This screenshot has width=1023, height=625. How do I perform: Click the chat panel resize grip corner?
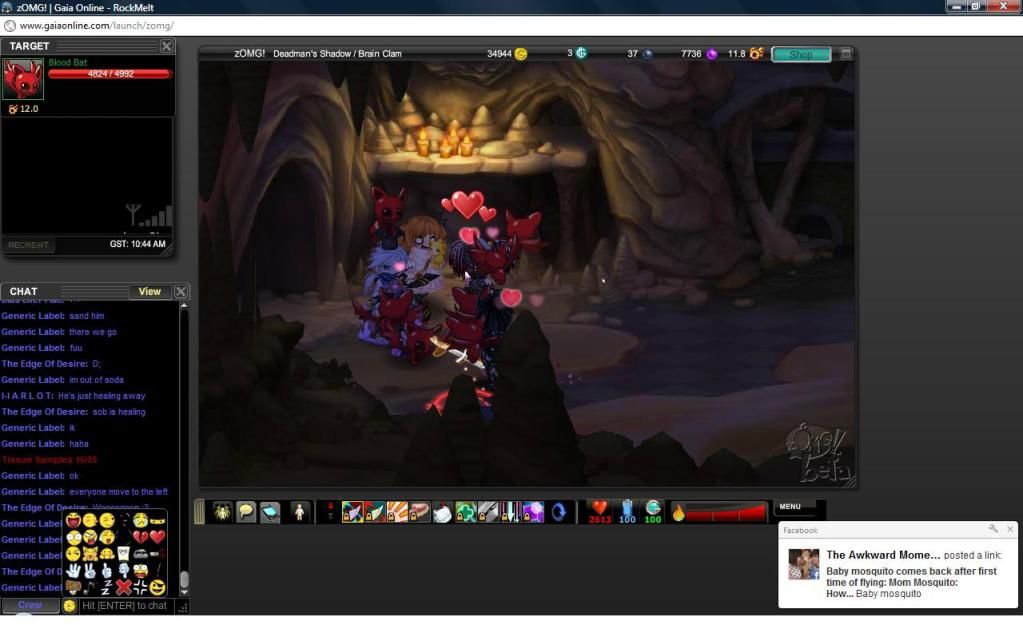183,607
